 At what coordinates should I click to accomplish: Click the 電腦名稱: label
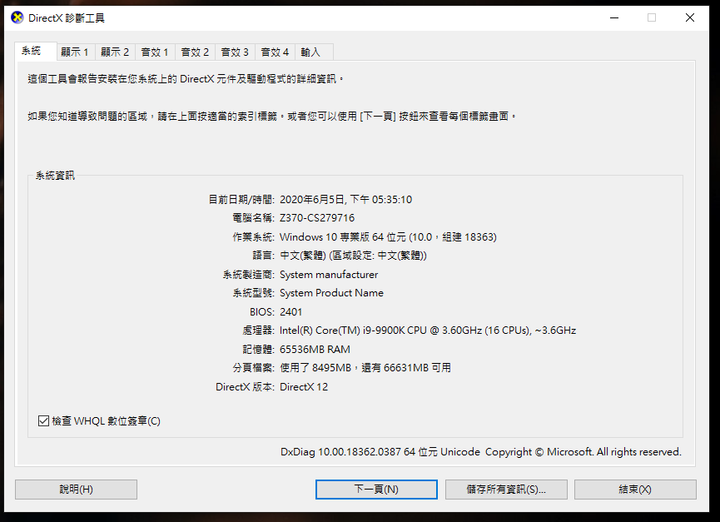[253, 218]
